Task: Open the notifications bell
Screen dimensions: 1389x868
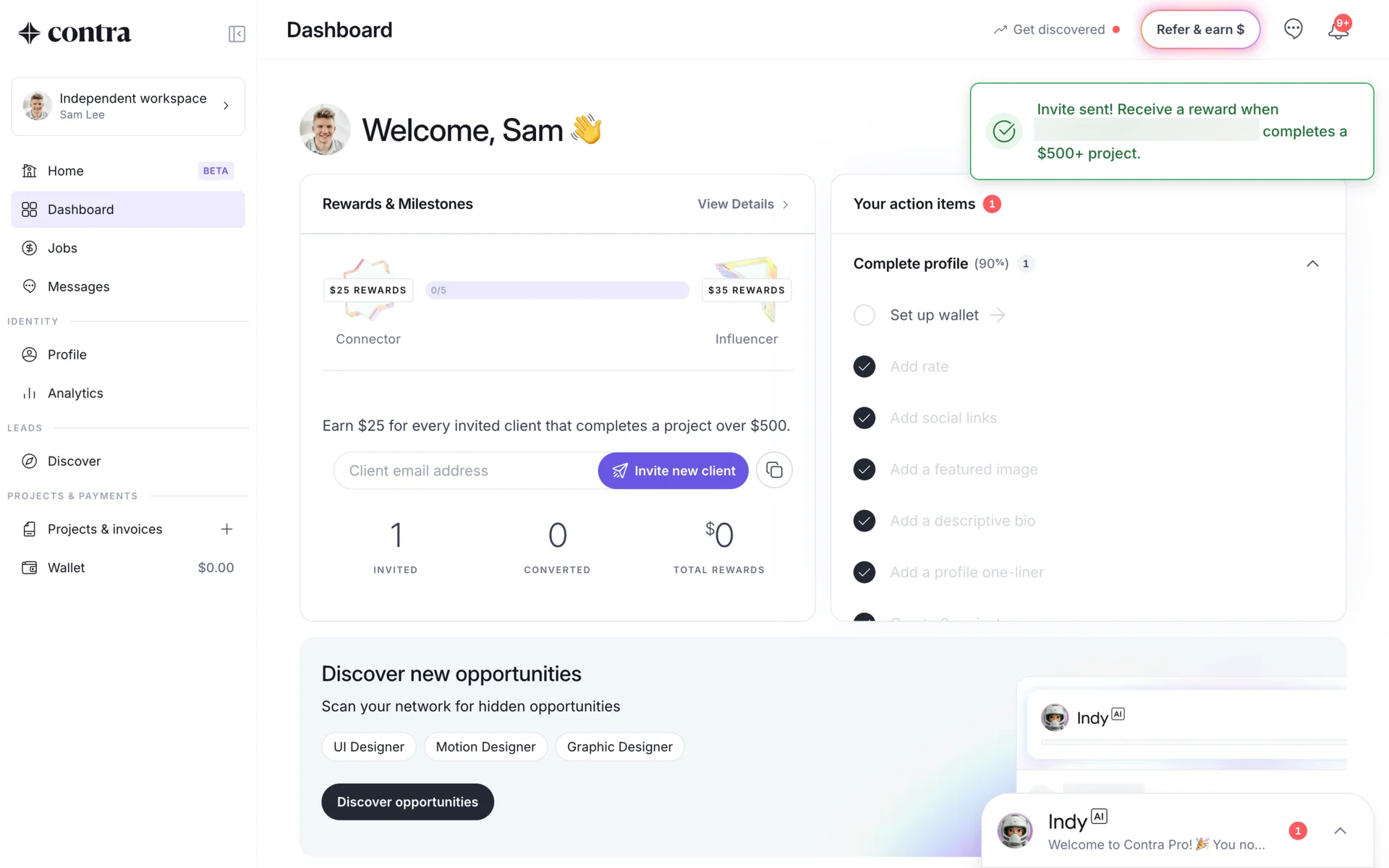Action: (x=1338, y=30)
